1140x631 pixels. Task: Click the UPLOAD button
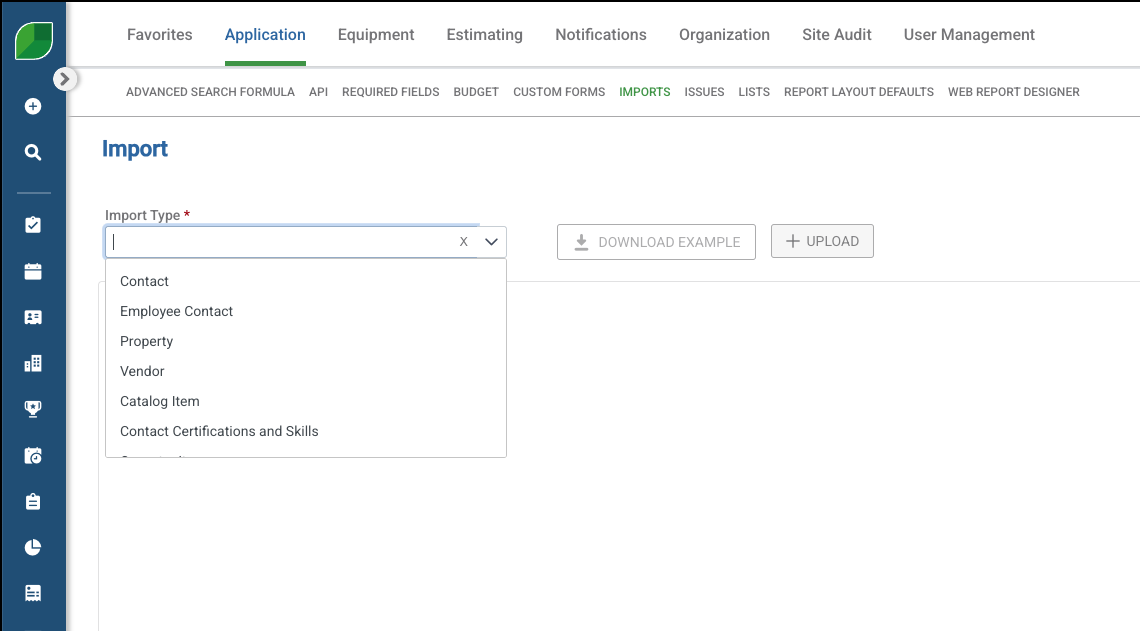click(x=822, y=241)
